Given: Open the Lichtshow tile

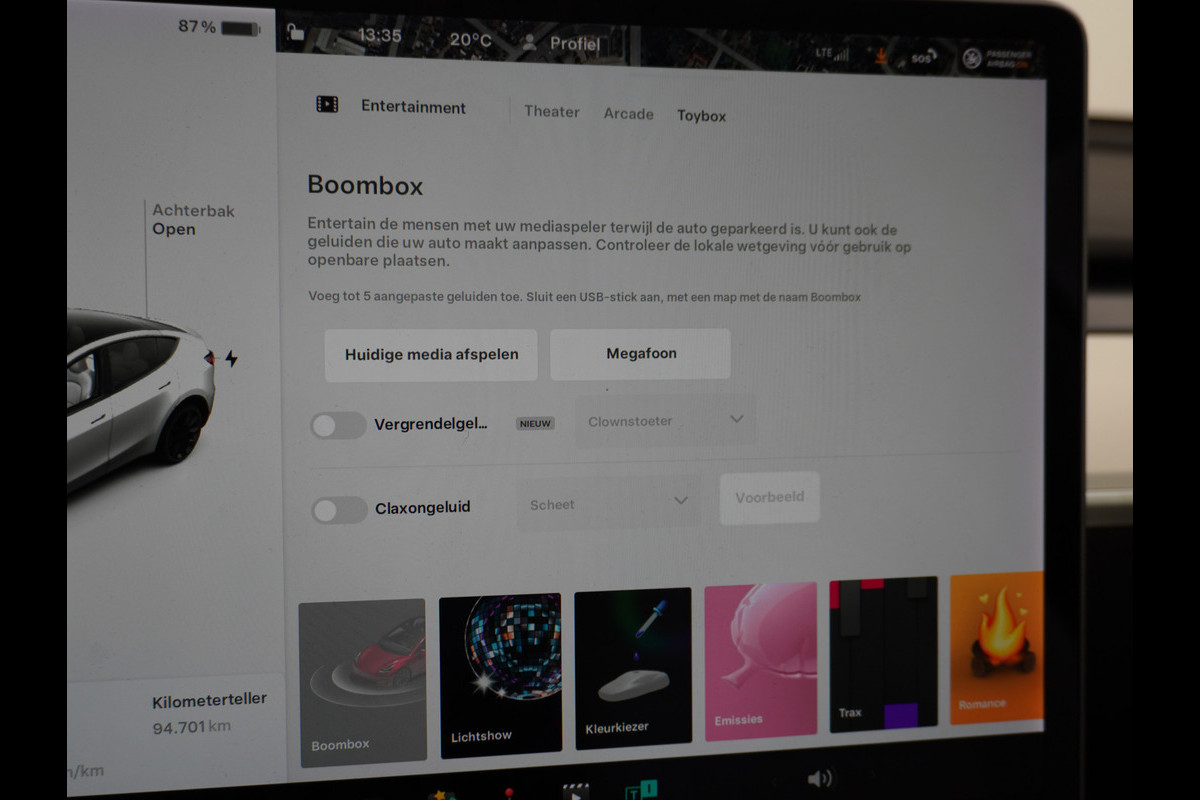Looking at the screenshot, I should pyautogui.click(x=500, y=673).
